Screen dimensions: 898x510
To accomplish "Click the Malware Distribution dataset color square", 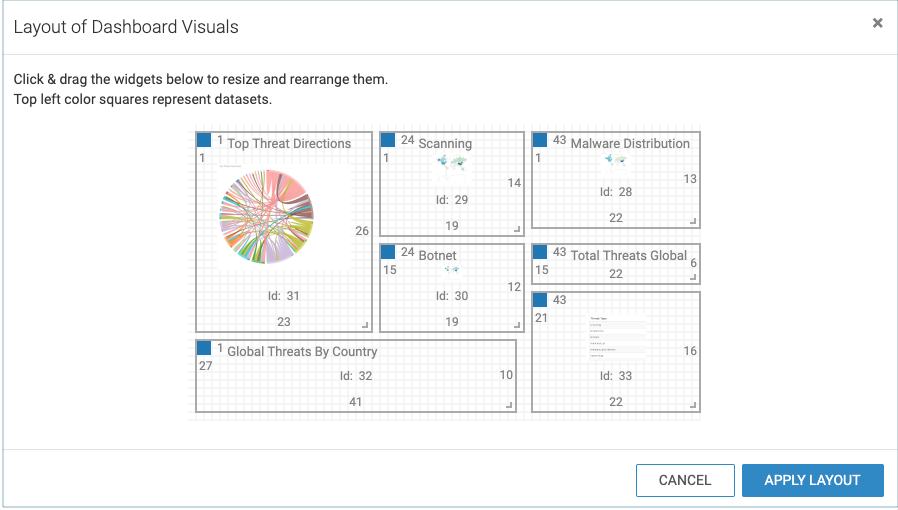I will 540,141.
